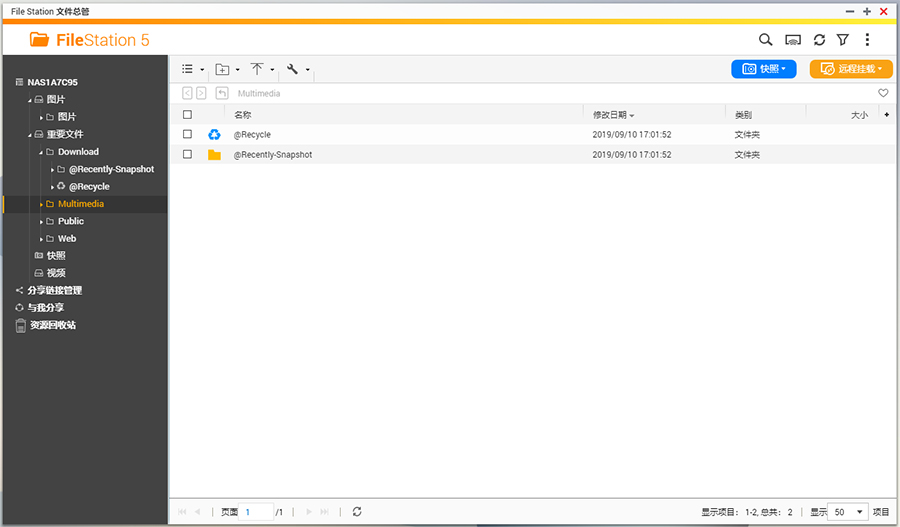
Task: Go to next page icon in footer
Action: pos(309,512)
